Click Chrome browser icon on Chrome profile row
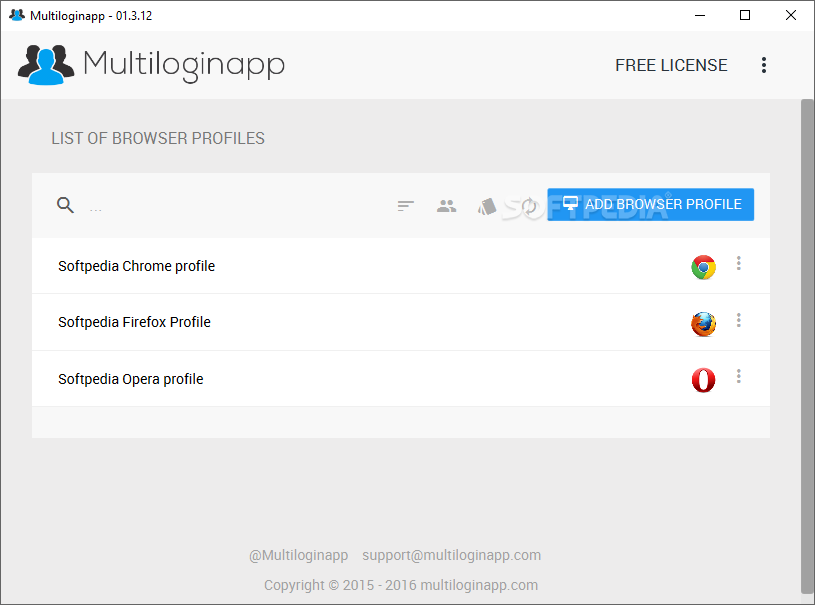 tap(703, 267)
